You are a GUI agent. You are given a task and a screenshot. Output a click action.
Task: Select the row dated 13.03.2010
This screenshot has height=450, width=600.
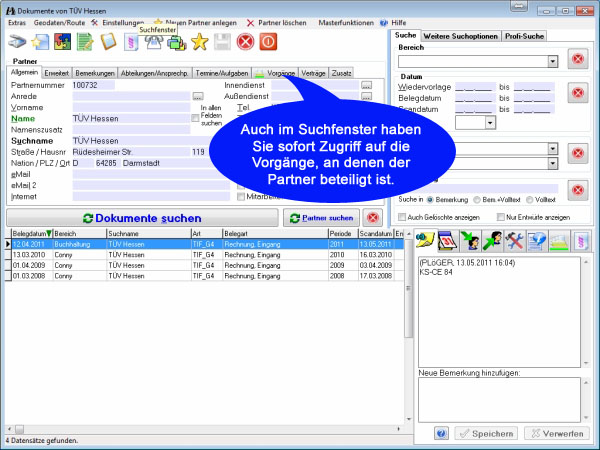tap(207, 255)
